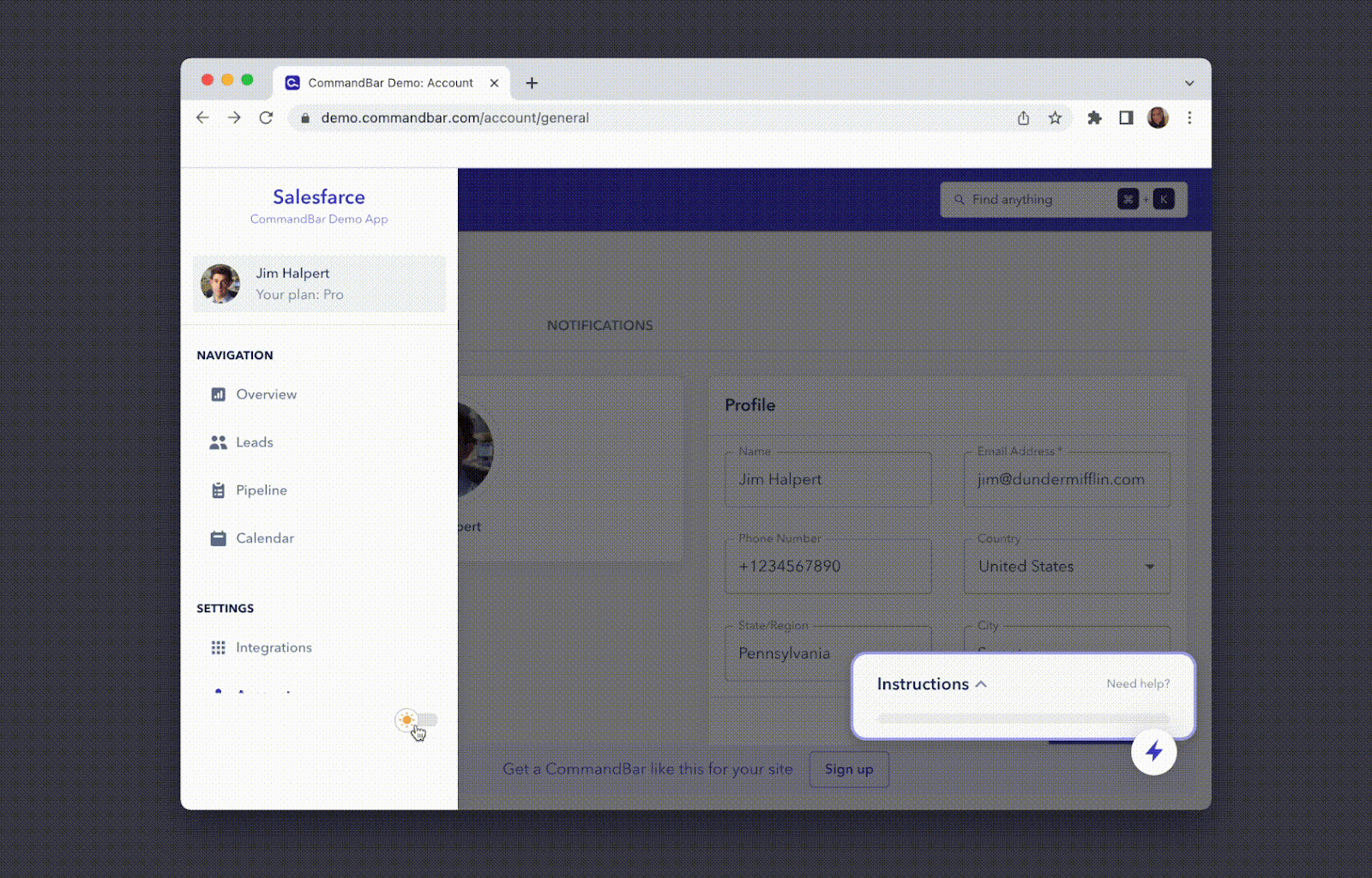The width and height of the screenshot is (1372, 878).
Task: Click the Leads people icon
Action: click(x=218, y=442)
